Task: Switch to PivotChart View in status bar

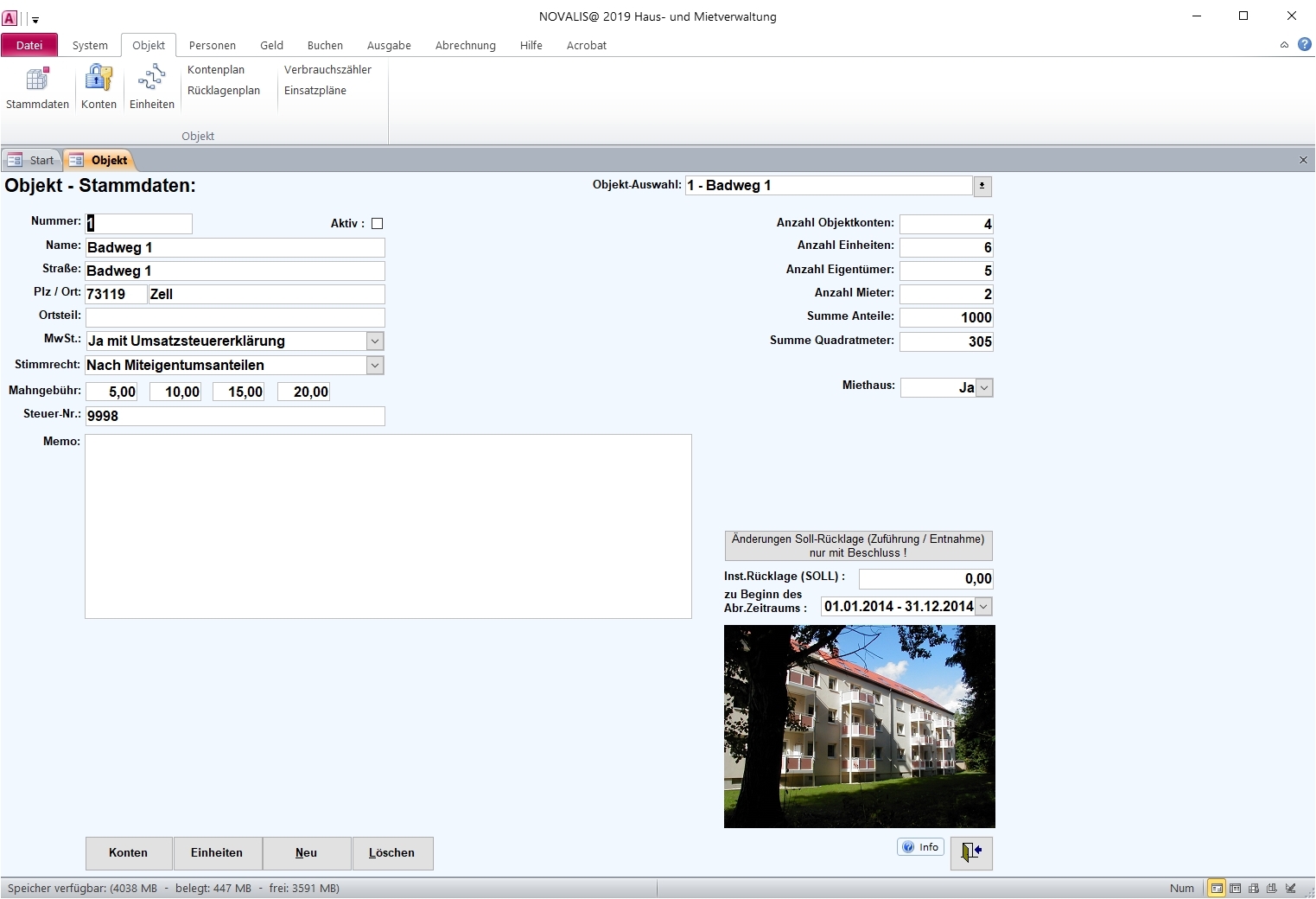Action: pos(1272,888)
